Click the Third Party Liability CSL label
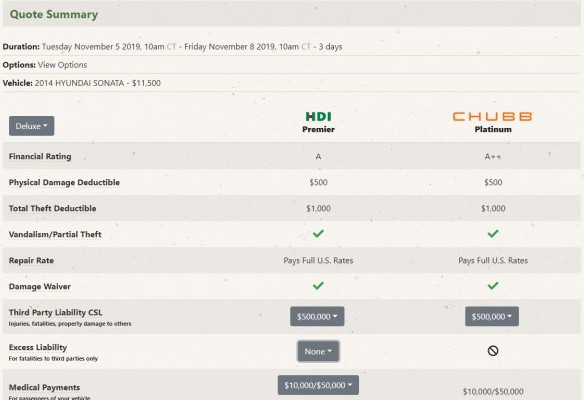 point(55,312)
